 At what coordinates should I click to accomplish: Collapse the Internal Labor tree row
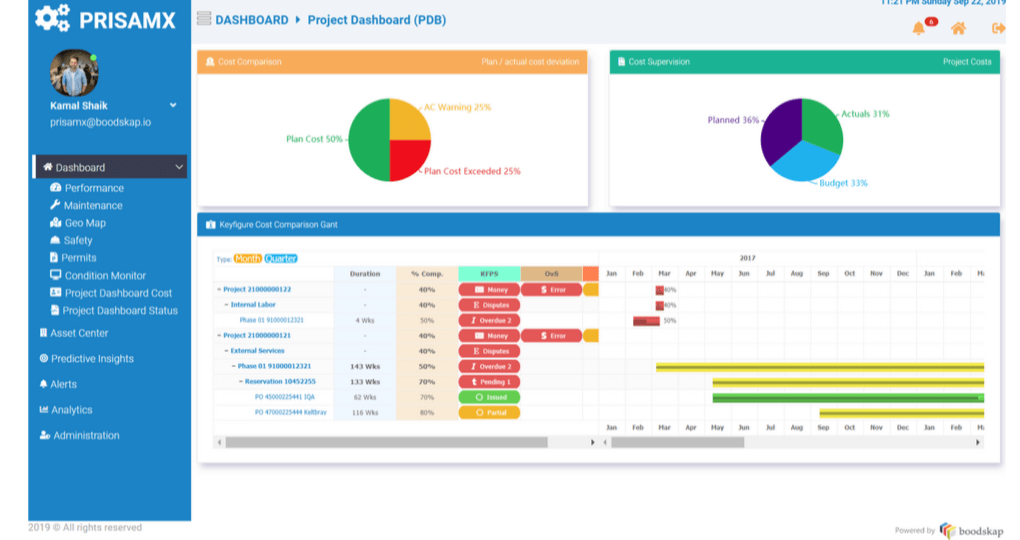[x=226, y=304]
